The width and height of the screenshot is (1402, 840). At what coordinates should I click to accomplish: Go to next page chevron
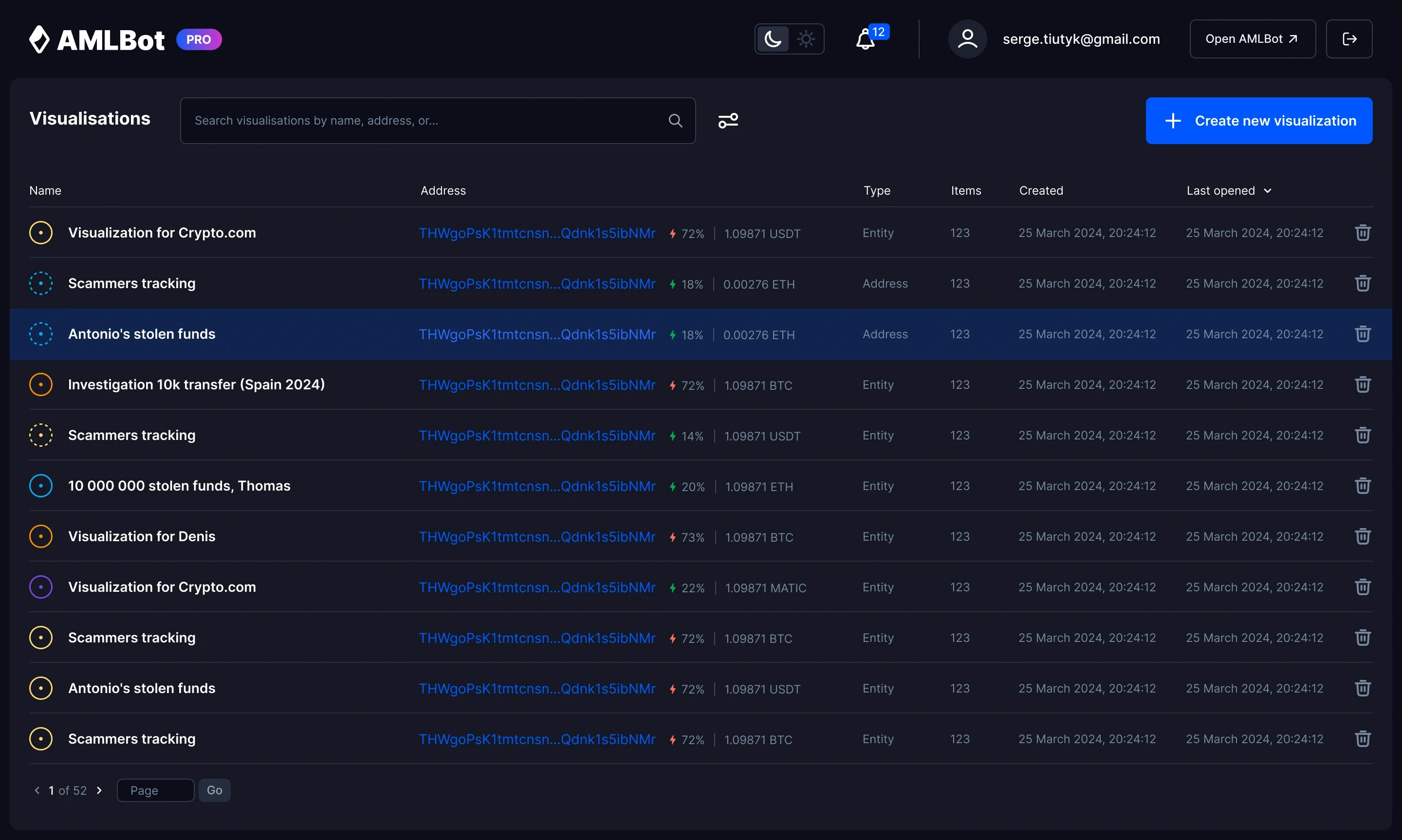pyautogui.click(x=100, y=790)
